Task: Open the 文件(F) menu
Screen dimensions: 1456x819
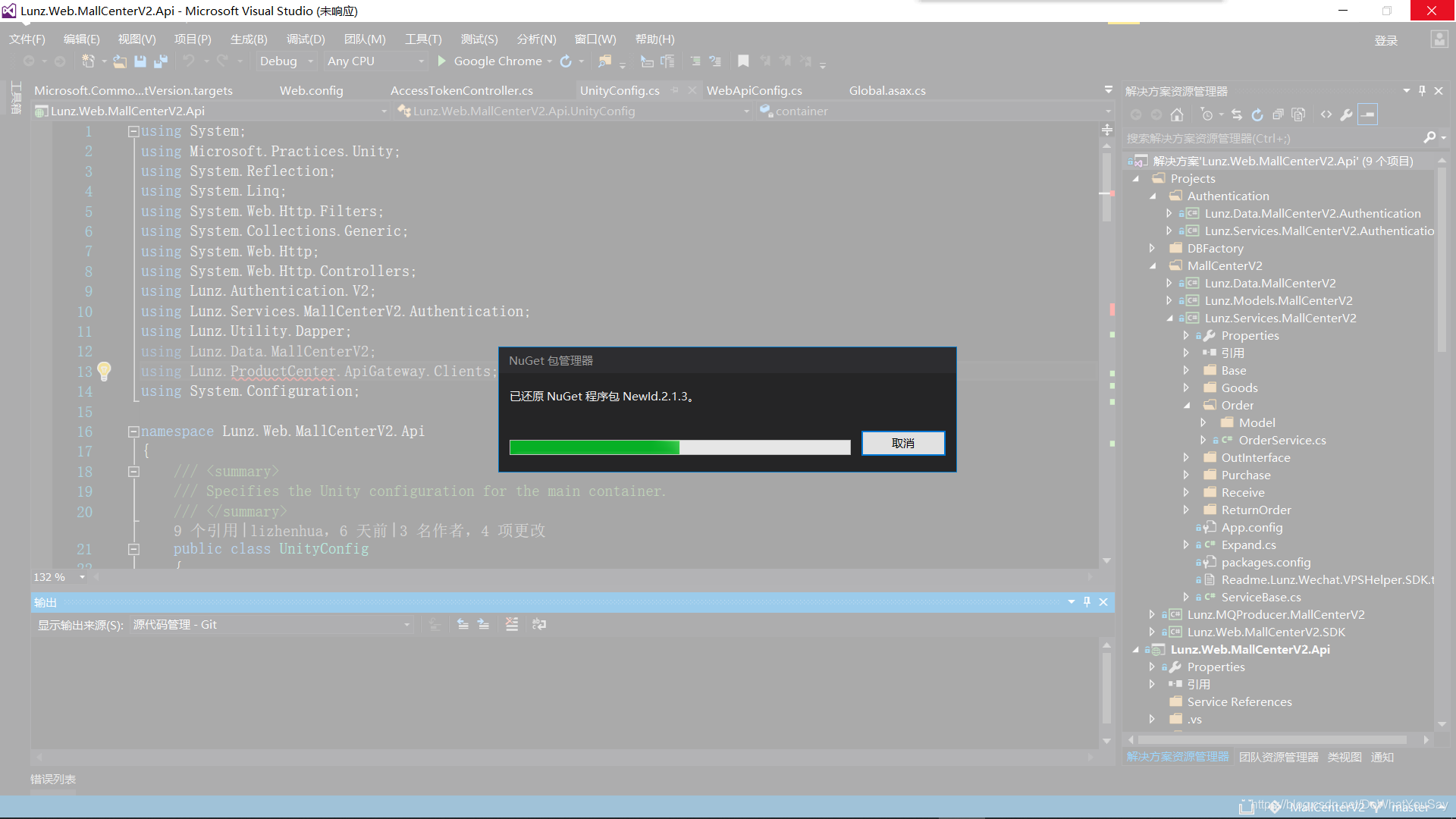Action: point(27,39)
